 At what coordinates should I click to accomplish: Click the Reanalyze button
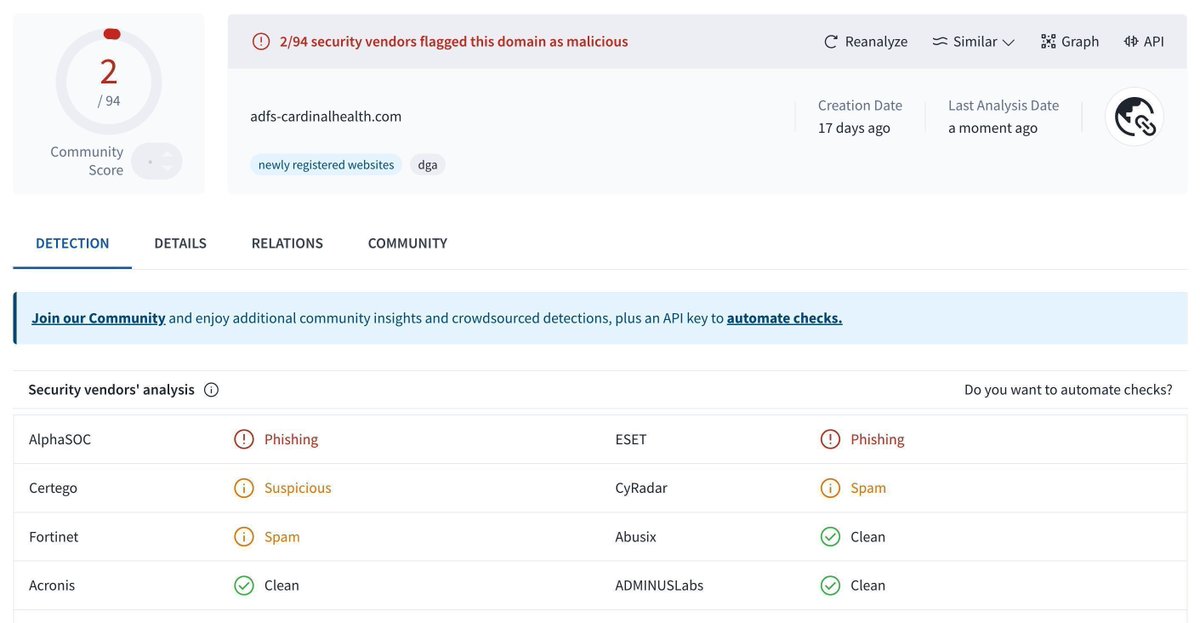[x=865, y=41]
